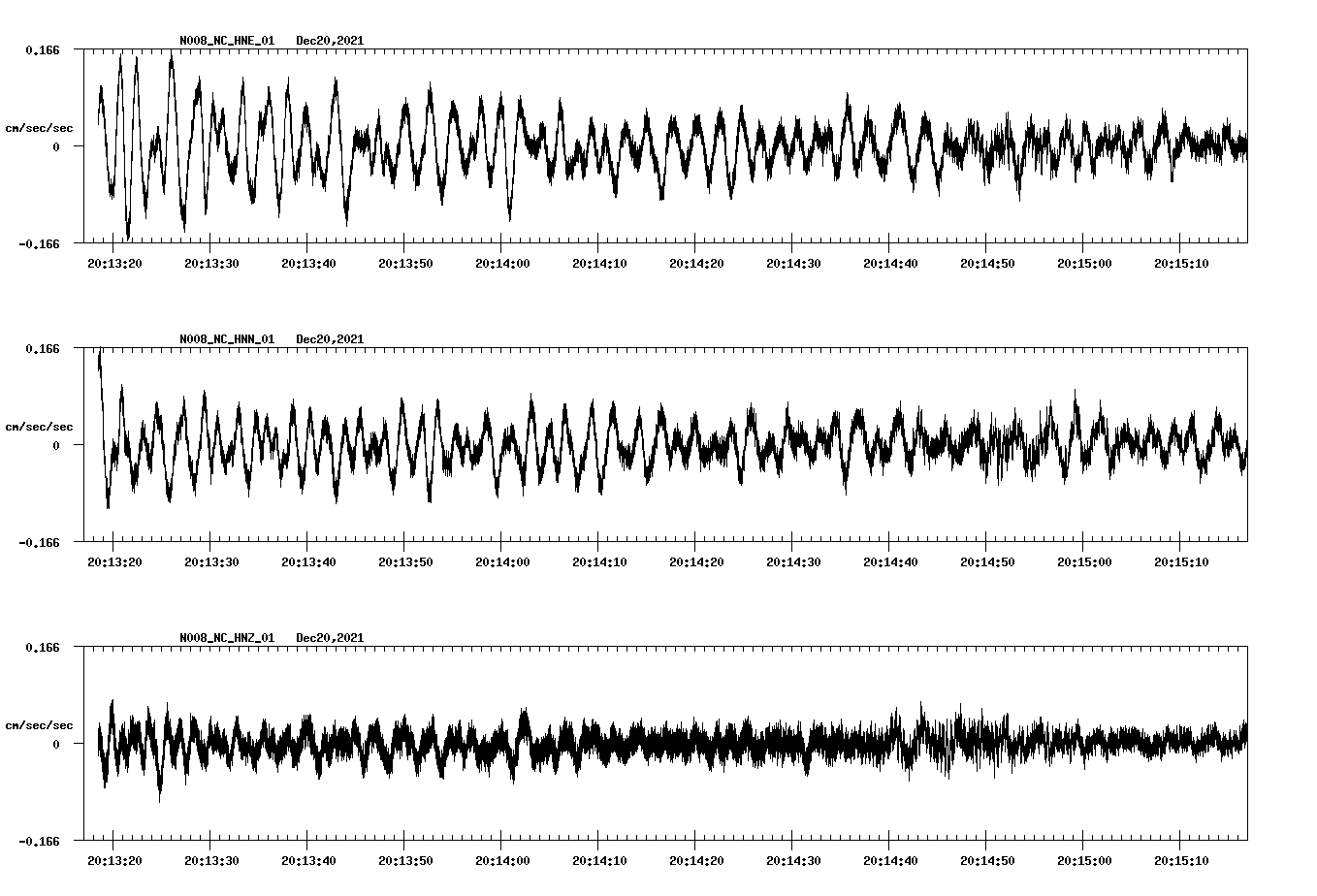Screen dimensions: 1317x896
Task: Click the zero axis label of HNE plot
Action: pos(56,147)
